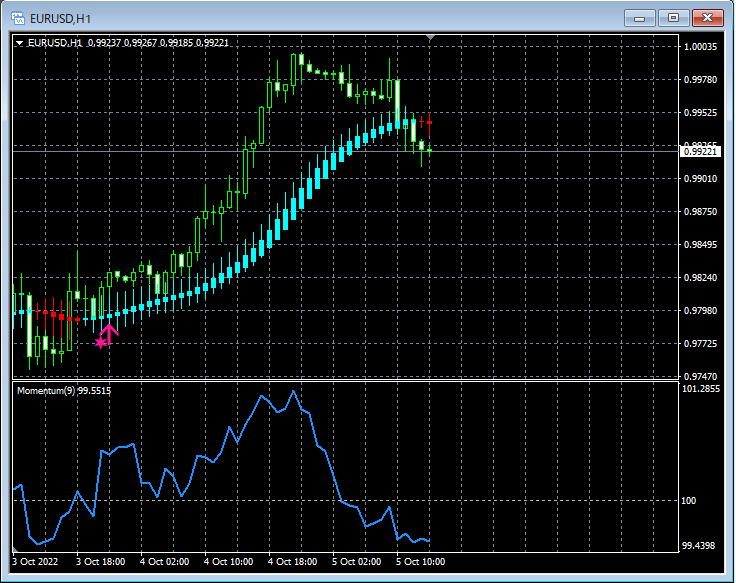Click the 101.2855 momentum scale value
736x583 pixels.
pyautogui.click(x=701, y=389)
